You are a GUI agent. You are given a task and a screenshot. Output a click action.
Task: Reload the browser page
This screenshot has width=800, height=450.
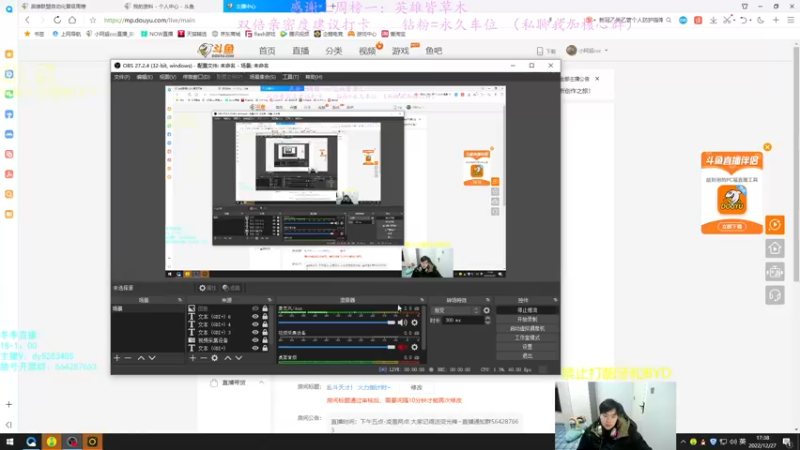pos(57,20)
